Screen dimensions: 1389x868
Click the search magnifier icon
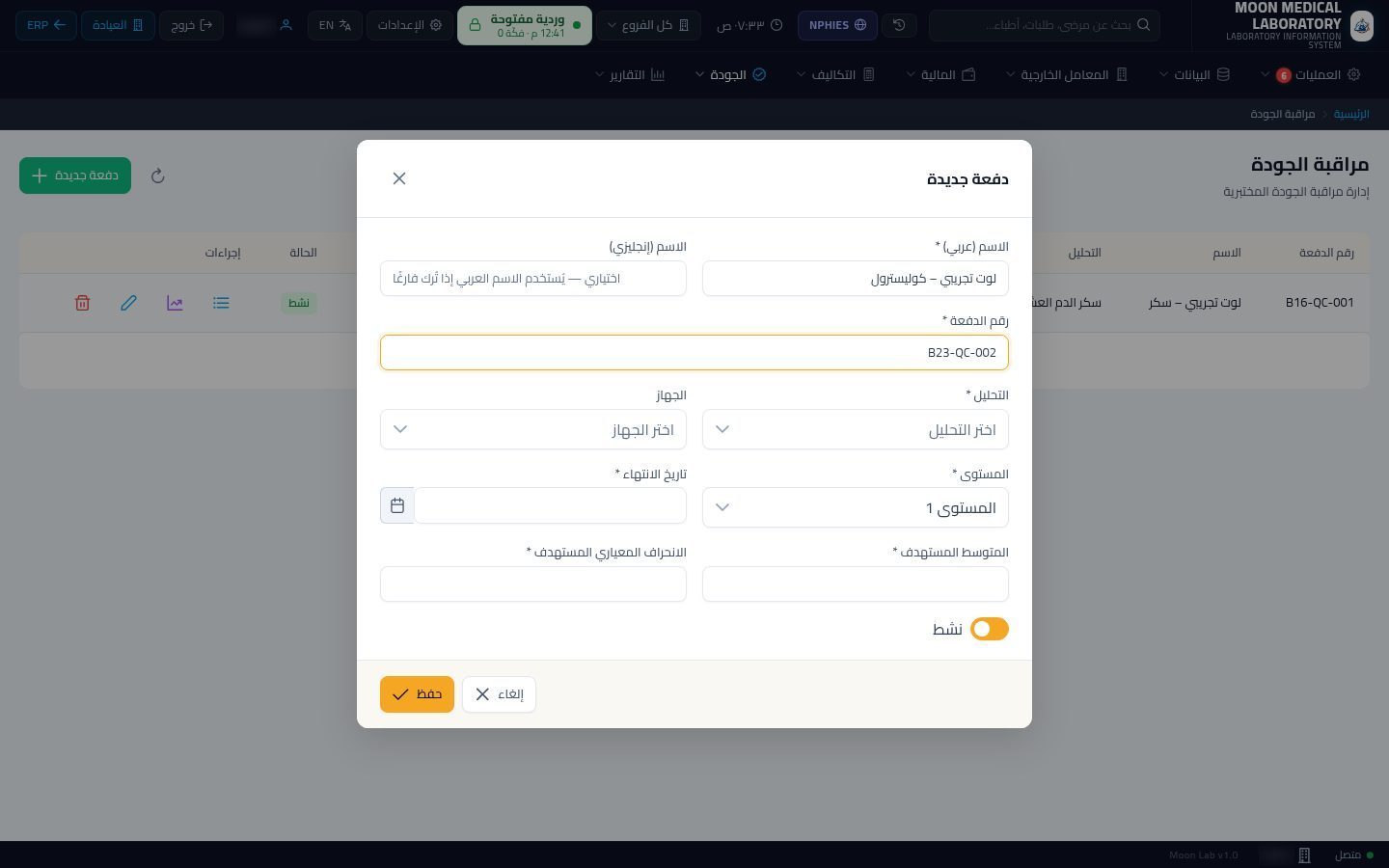1144,25
